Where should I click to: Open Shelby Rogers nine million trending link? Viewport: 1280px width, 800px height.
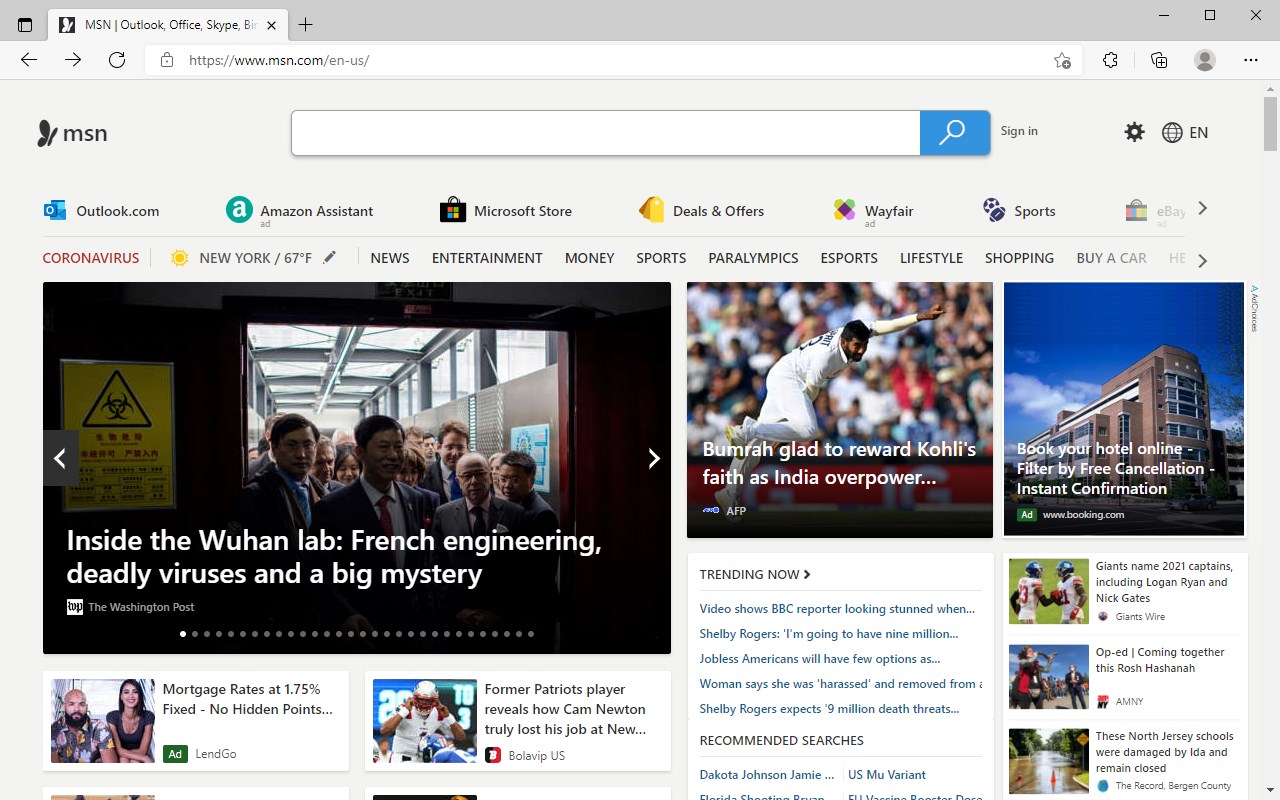[x=829, y=633]
